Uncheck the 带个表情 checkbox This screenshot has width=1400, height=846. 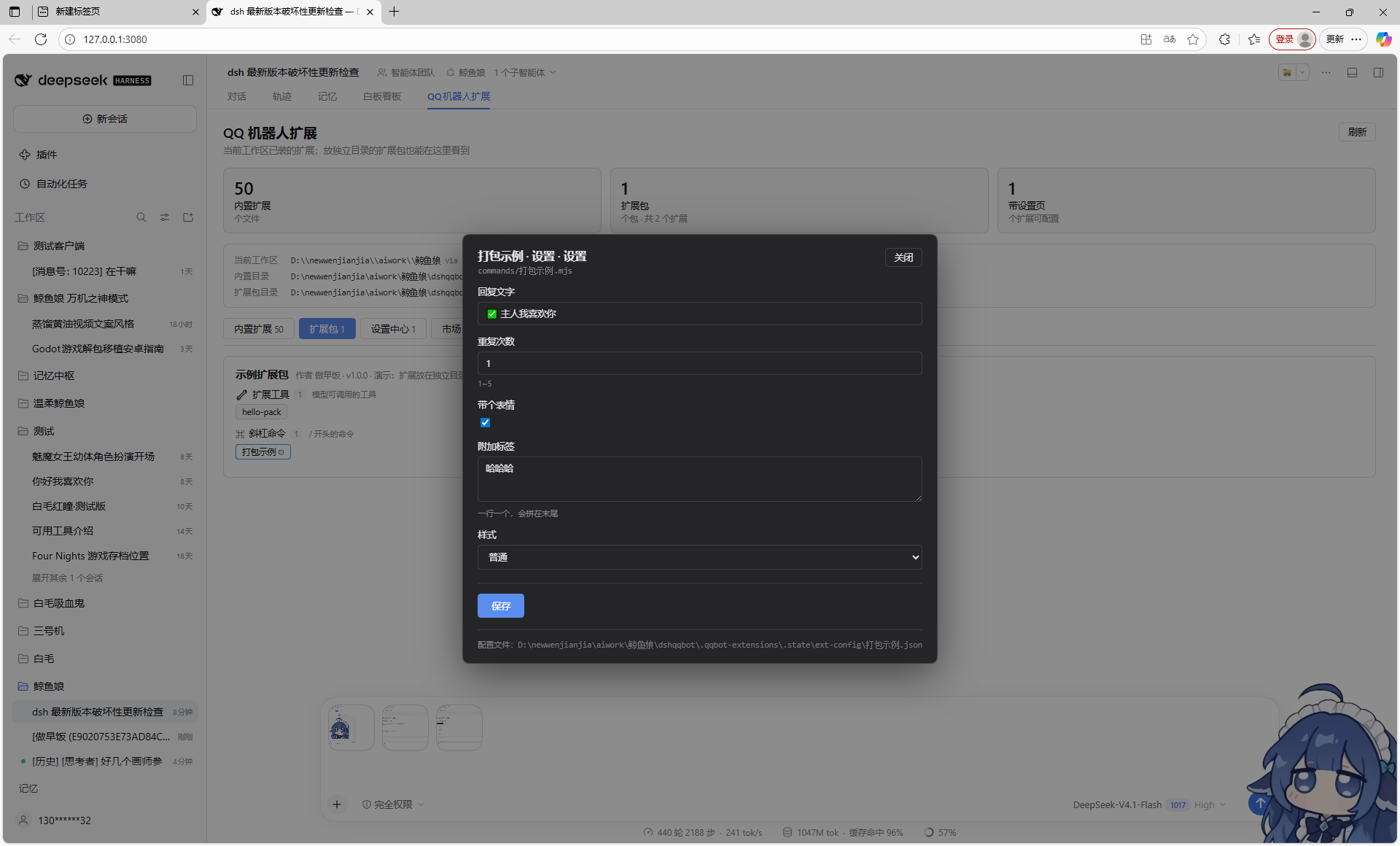click(485, 423)
